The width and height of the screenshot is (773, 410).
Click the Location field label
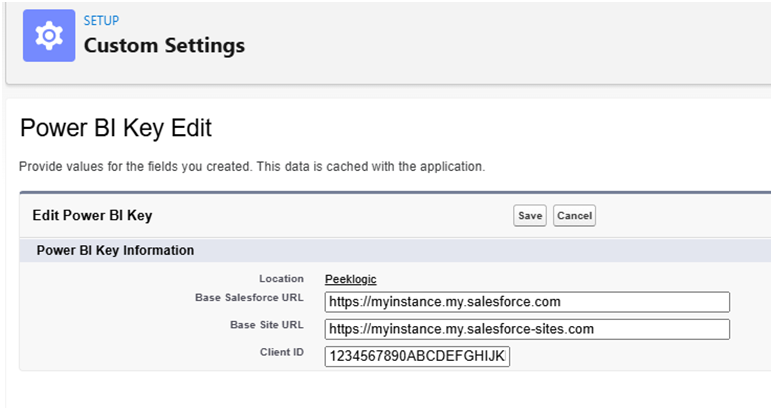point(282,279)
